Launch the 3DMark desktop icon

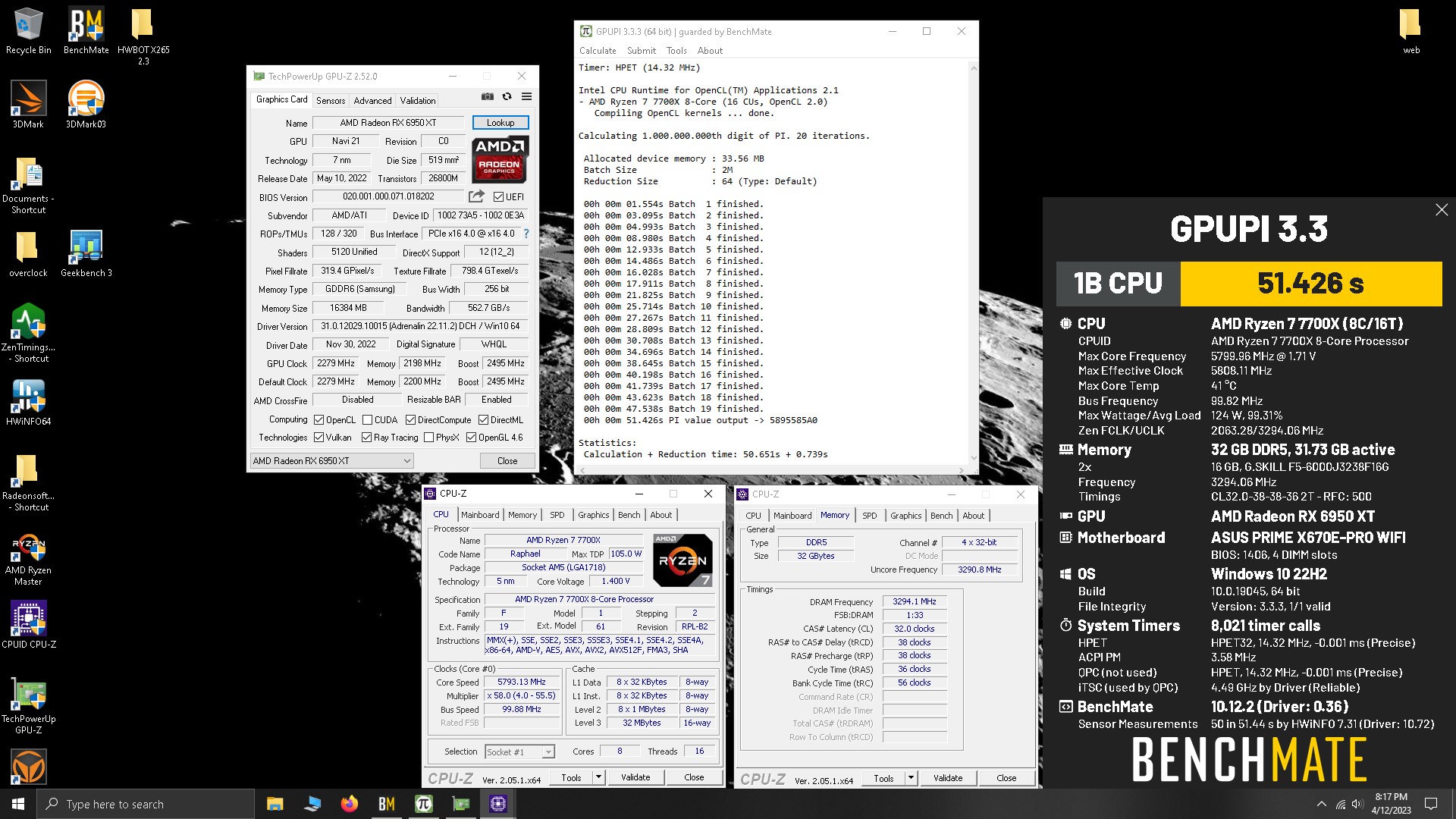(x=28, y=105)
